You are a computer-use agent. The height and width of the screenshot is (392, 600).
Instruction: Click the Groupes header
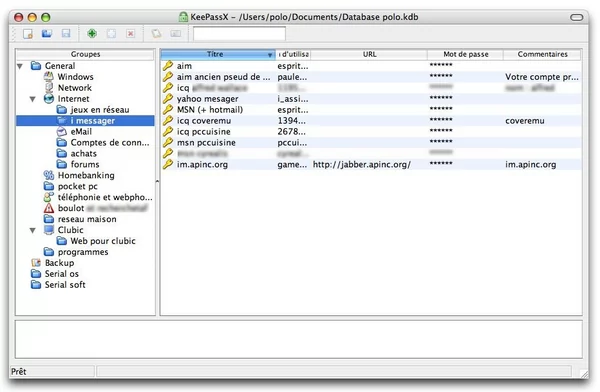click(x=85, y=54)
